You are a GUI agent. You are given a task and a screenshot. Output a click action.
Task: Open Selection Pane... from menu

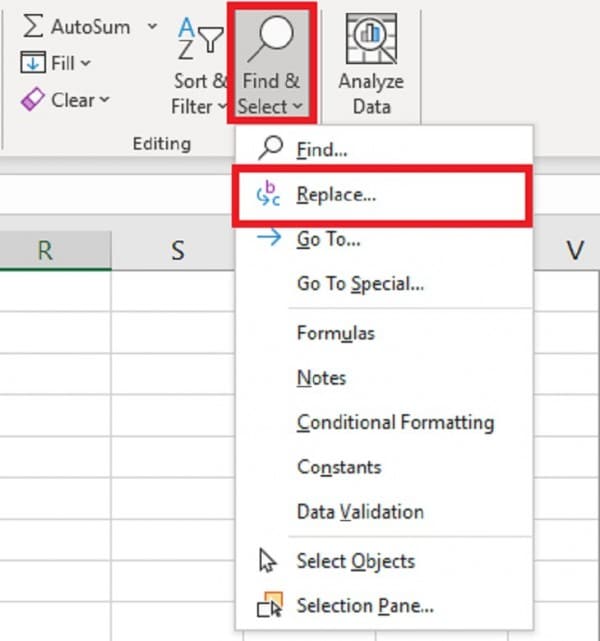pos(384,605)
